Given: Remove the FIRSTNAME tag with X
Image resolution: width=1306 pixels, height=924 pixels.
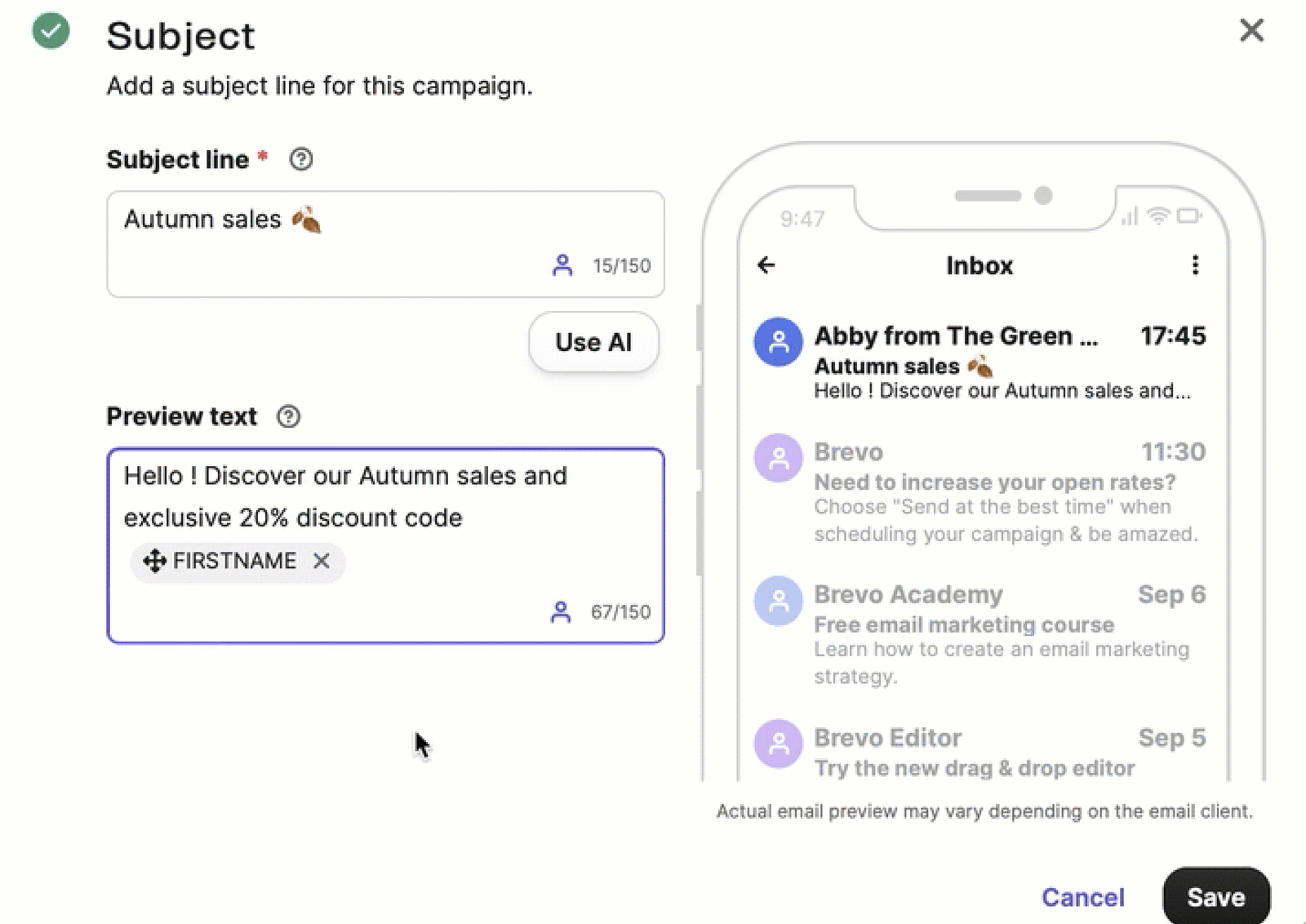Looking at the screenshot, I should click(x=322, y=561).
